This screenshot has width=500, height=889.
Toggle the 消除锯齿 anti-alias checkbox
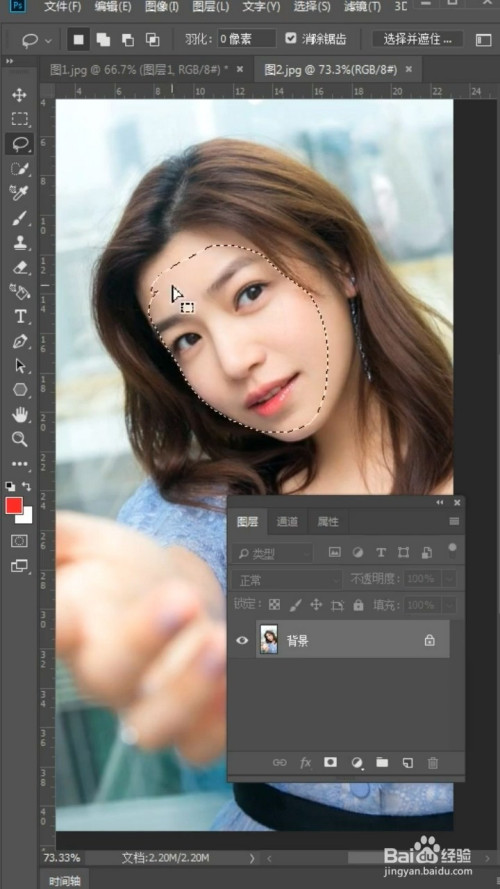291,39
